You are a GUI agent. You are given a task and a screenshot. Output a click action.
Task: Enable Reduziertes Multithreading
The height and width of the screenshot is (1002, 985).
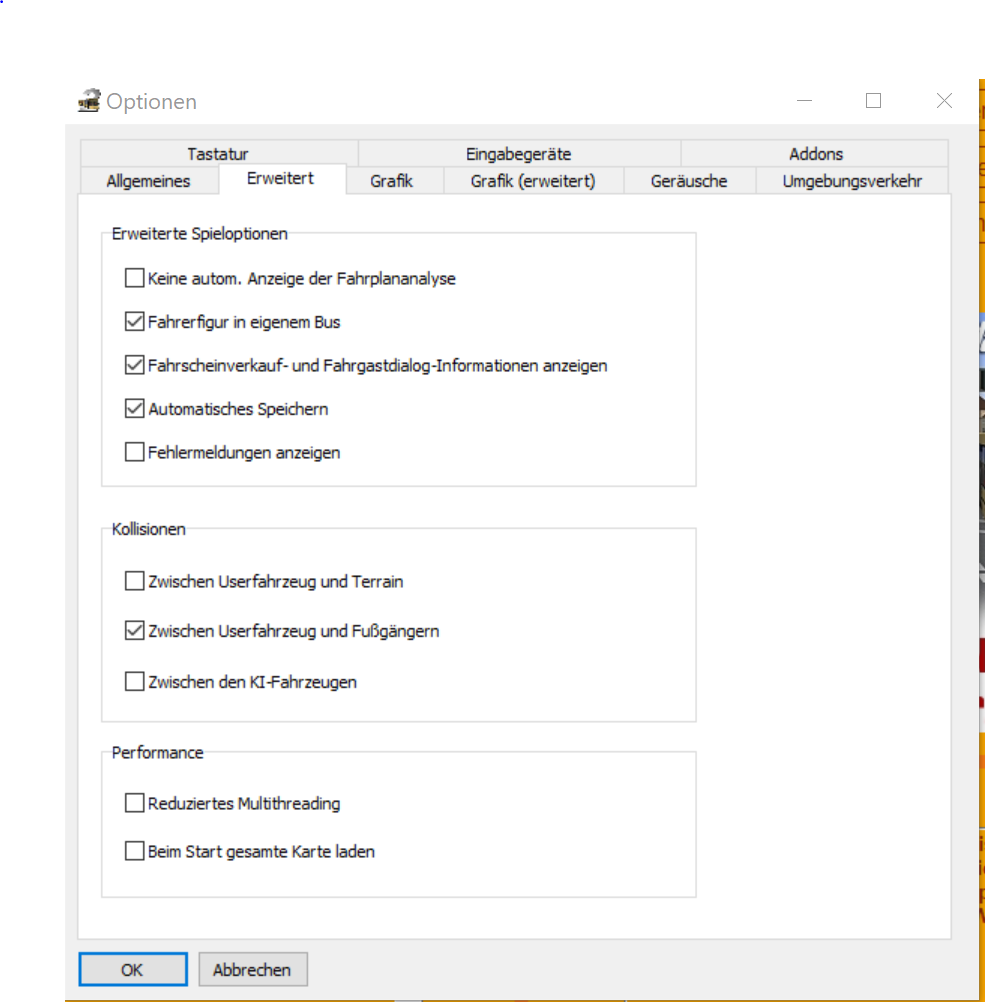click(134, 802)
